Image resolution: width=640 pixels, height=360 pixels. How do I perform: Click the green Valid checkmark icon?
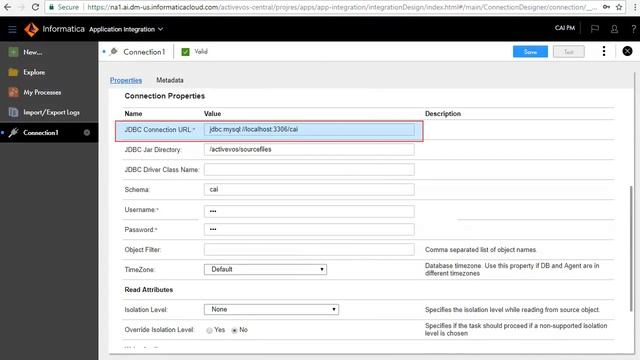pyautogui.click(x=185, y=52)
